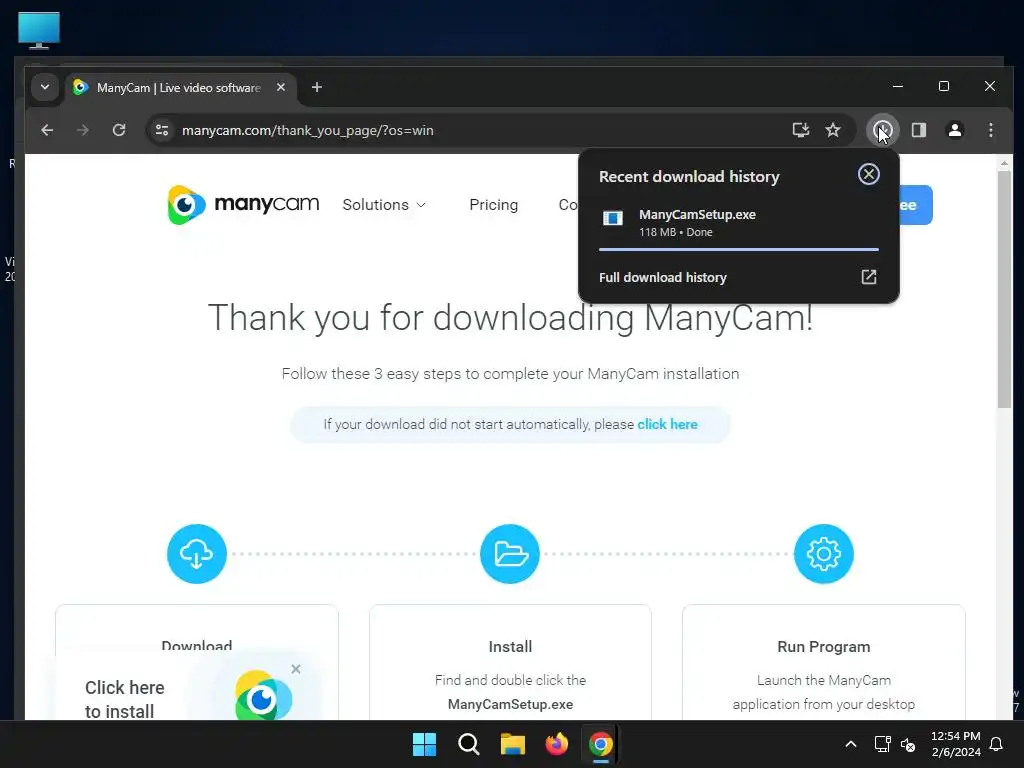
Task: Click the install app icon in address bar
Action: tap(801, 130)
